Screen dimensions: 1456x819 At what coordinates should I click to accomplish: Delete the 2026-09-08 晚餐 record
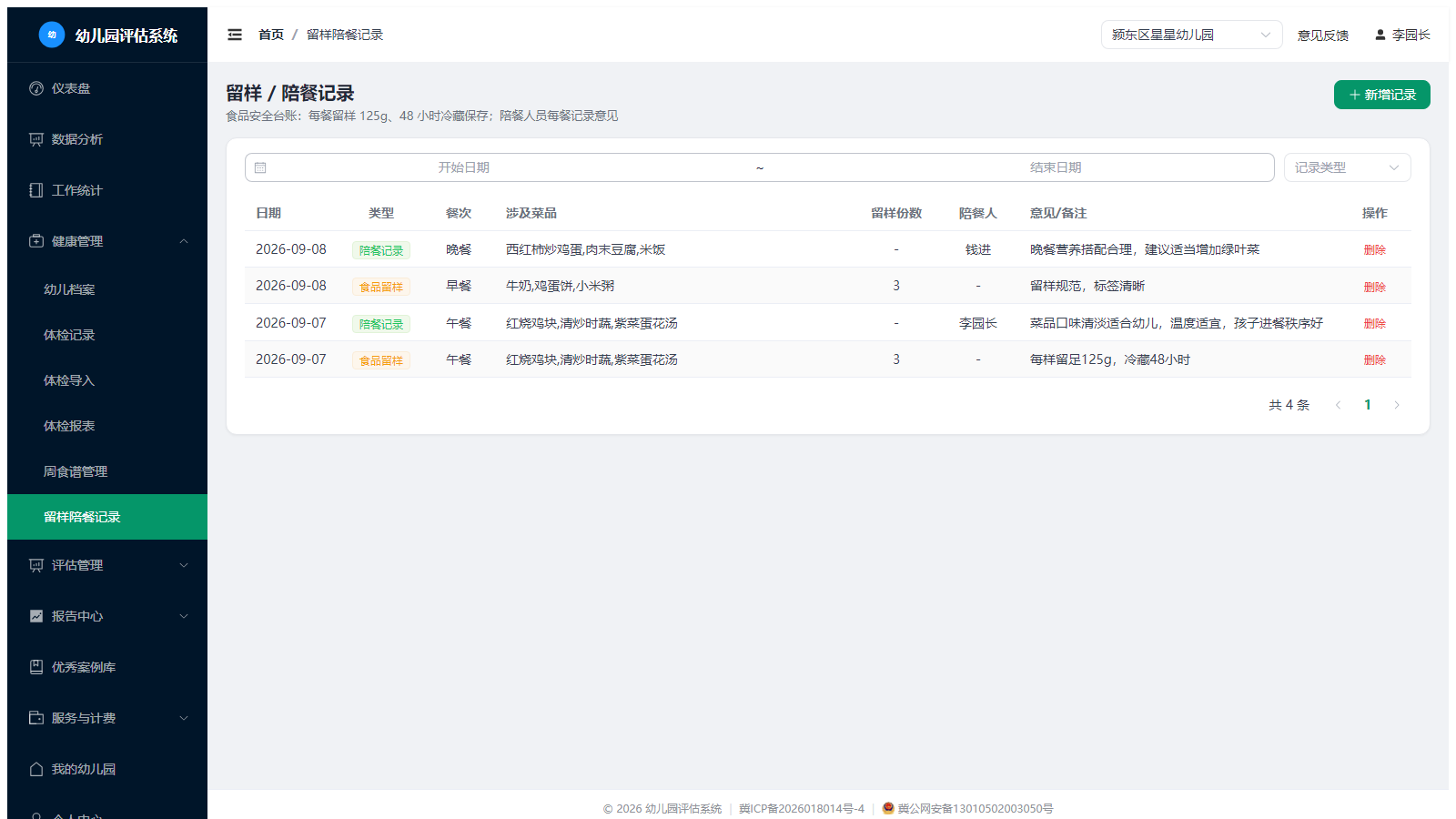tap(1375, 250)
